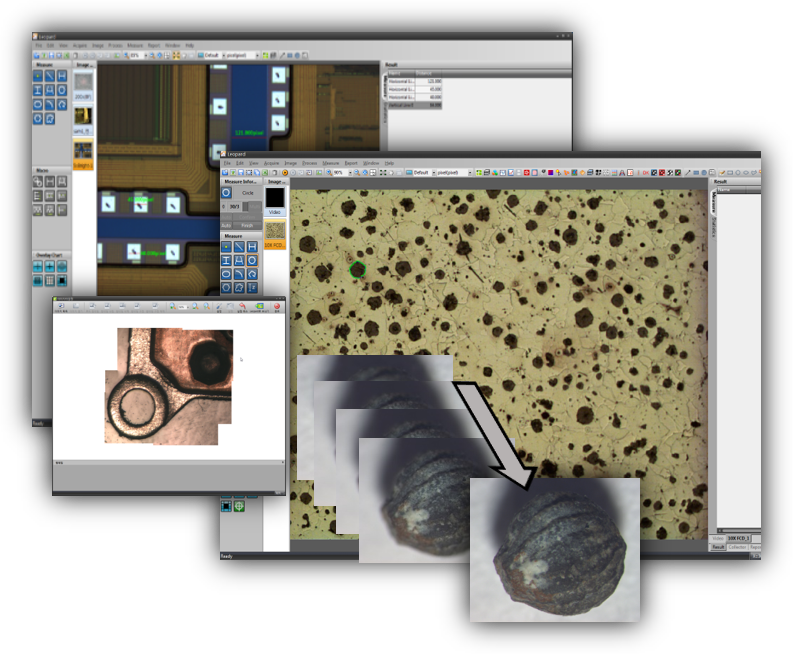
Task: Open the File menu in front Leopard window
Action: coord(227,163)
